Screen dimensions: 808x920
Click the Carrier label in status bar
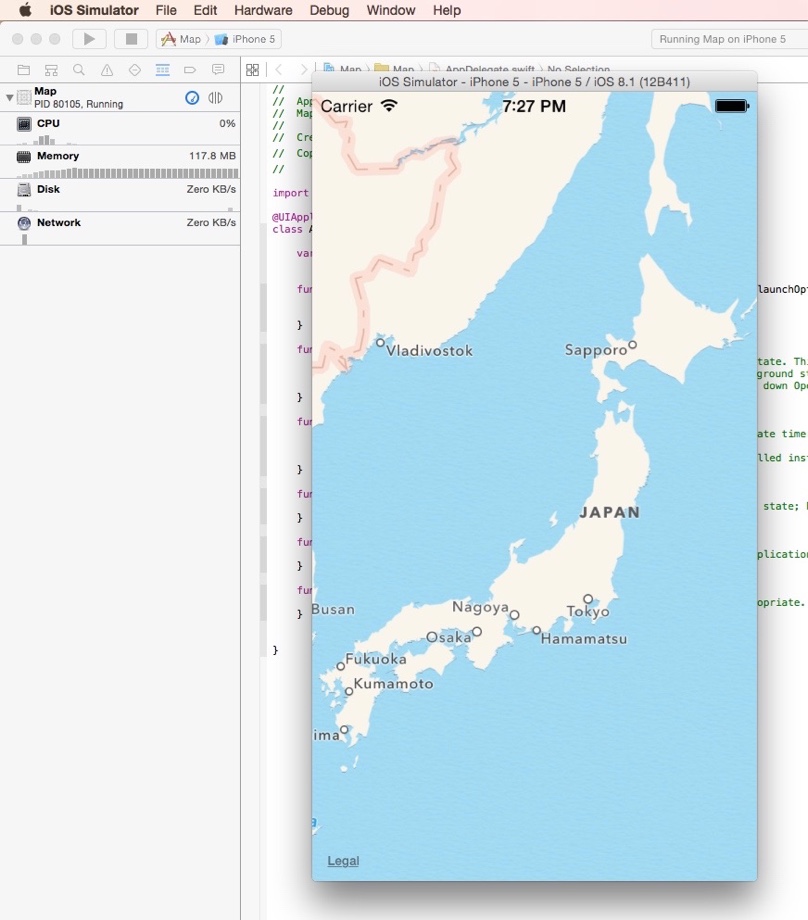[x=346, y=106]
